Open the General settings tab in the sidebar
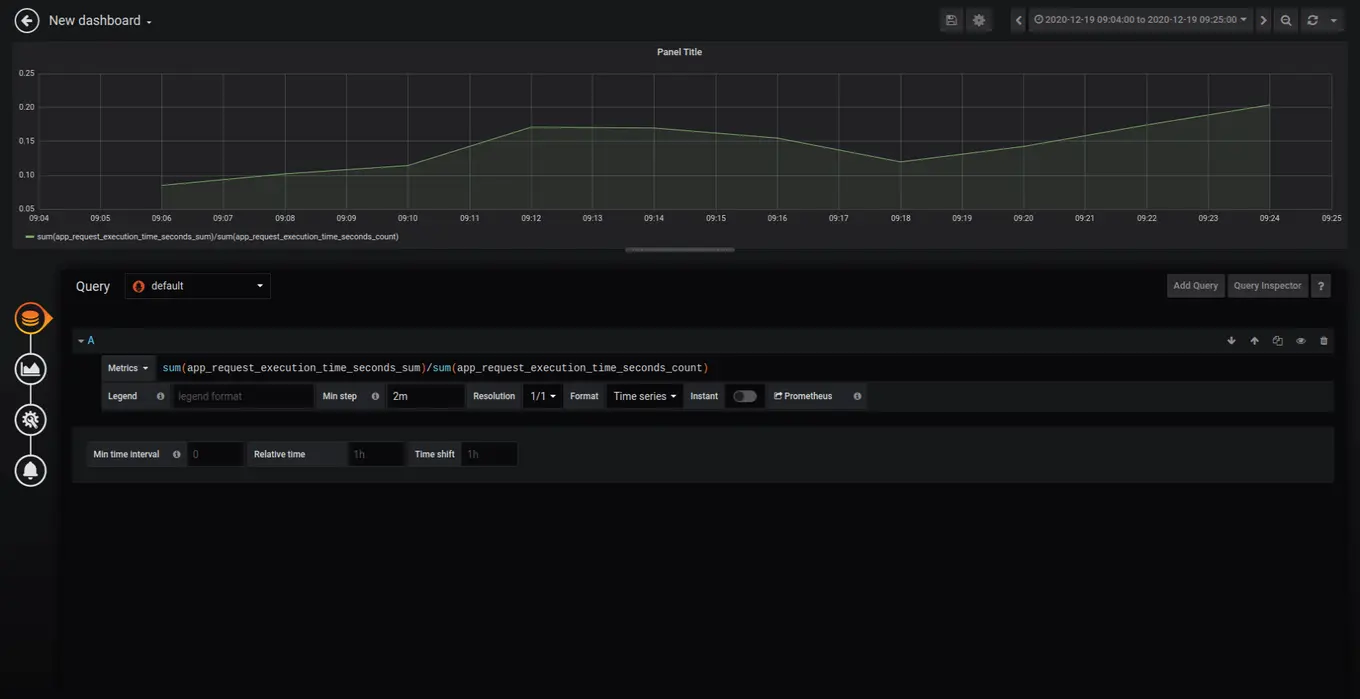This screenshot has width=1360, height=699. [x=31, y=420]
